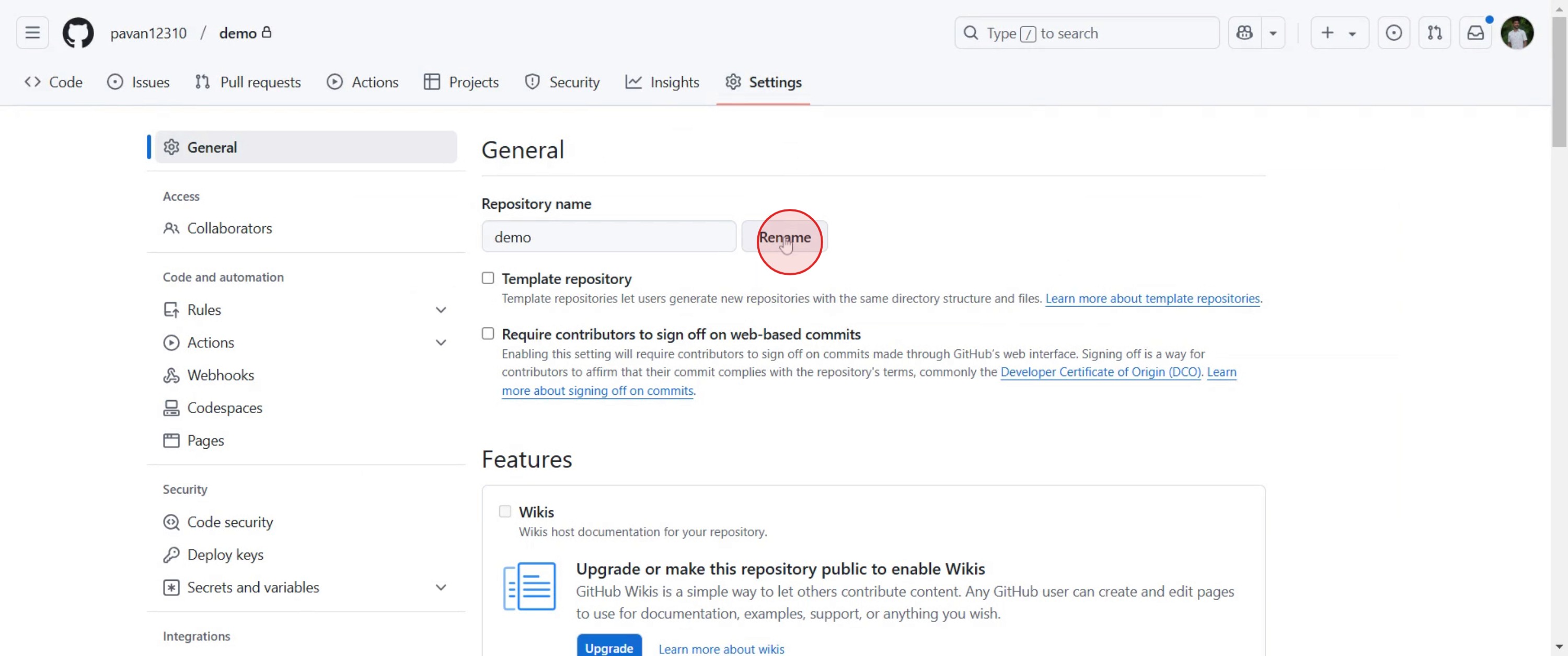Open the hamburger navigation menu
1568x656 pixels.
coord(32,33)
